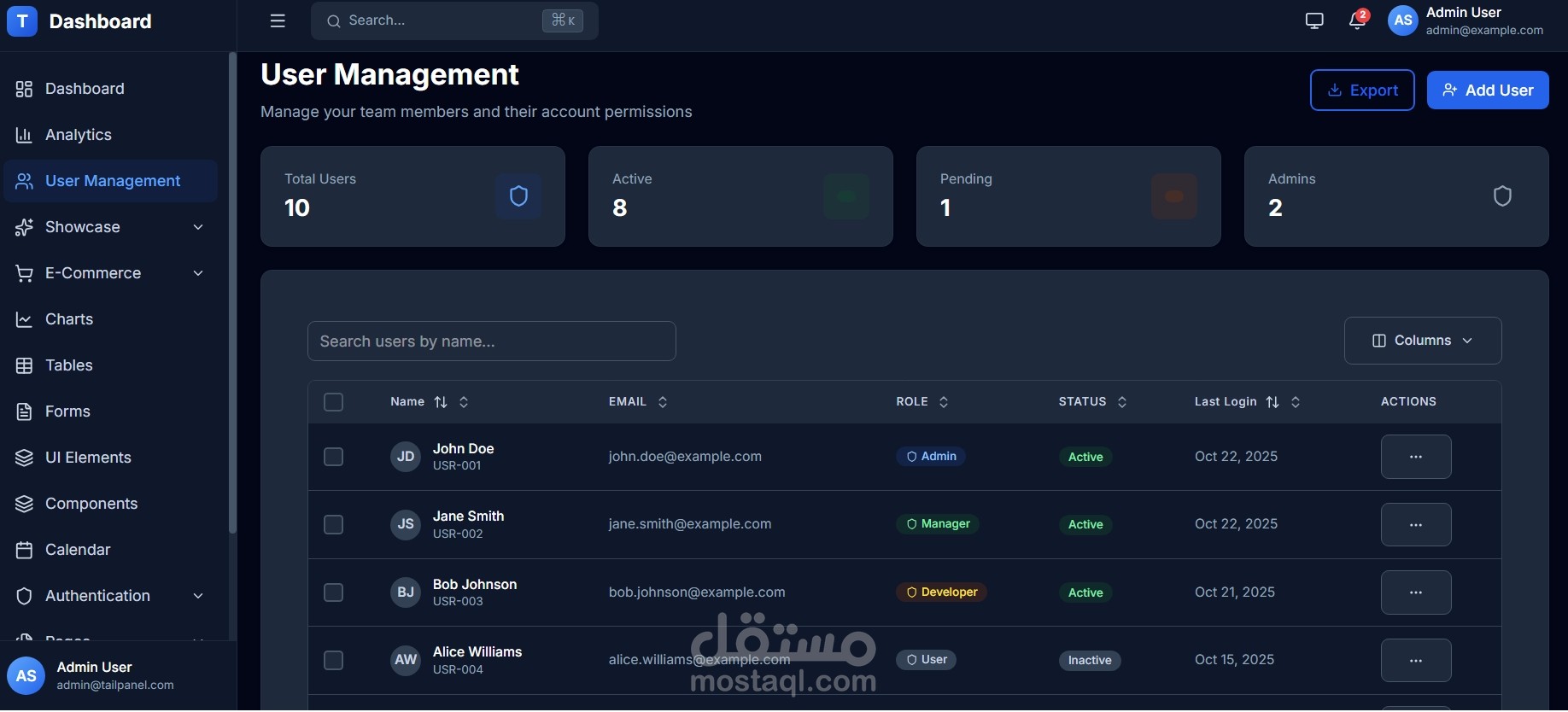1568x712 pixels.
Task: Check the box for Jane Smith row
Action: click(x=334, y=524)
